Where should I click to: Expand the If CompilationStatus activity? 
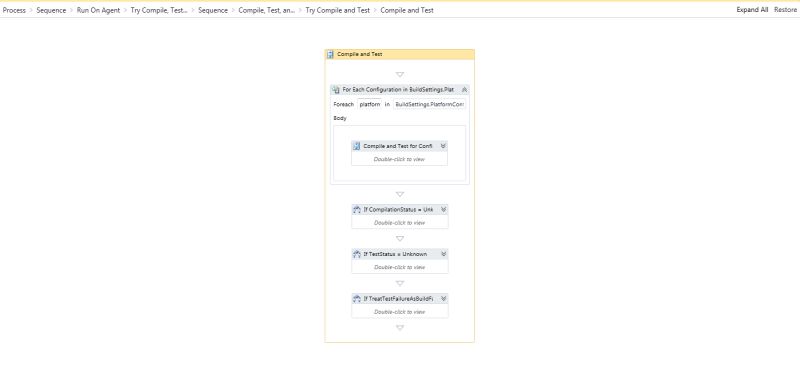coord(443,210)
